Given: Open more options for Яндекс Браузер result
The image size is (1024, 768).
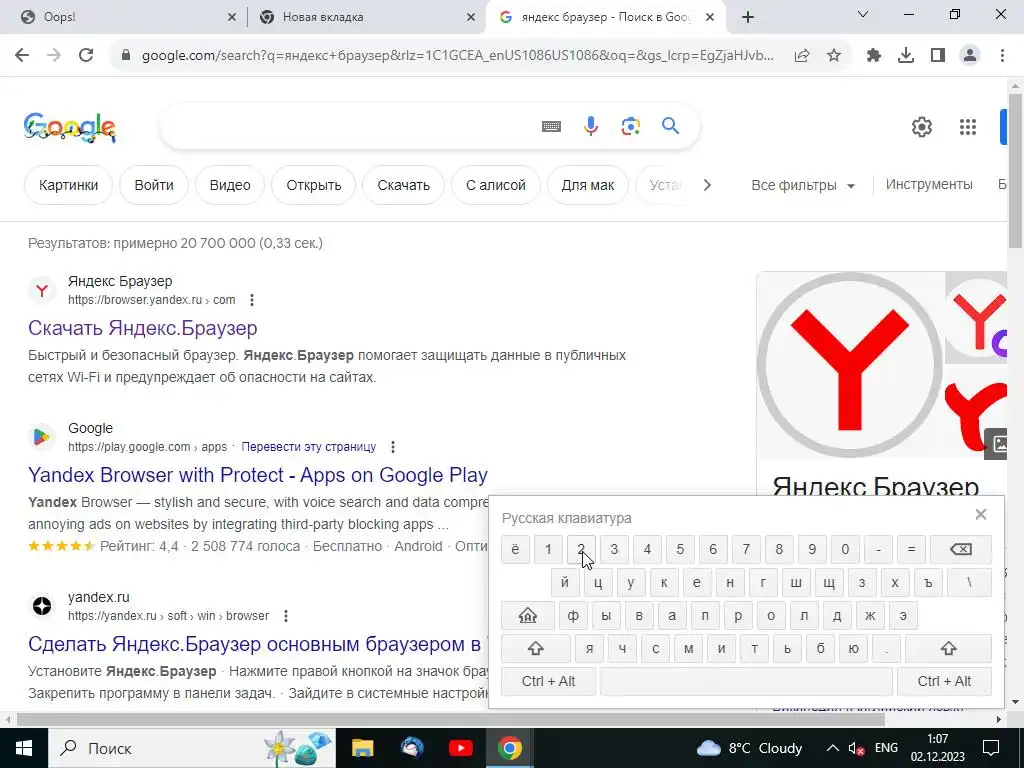Looking at the screenshot, I should pos(251,300).
